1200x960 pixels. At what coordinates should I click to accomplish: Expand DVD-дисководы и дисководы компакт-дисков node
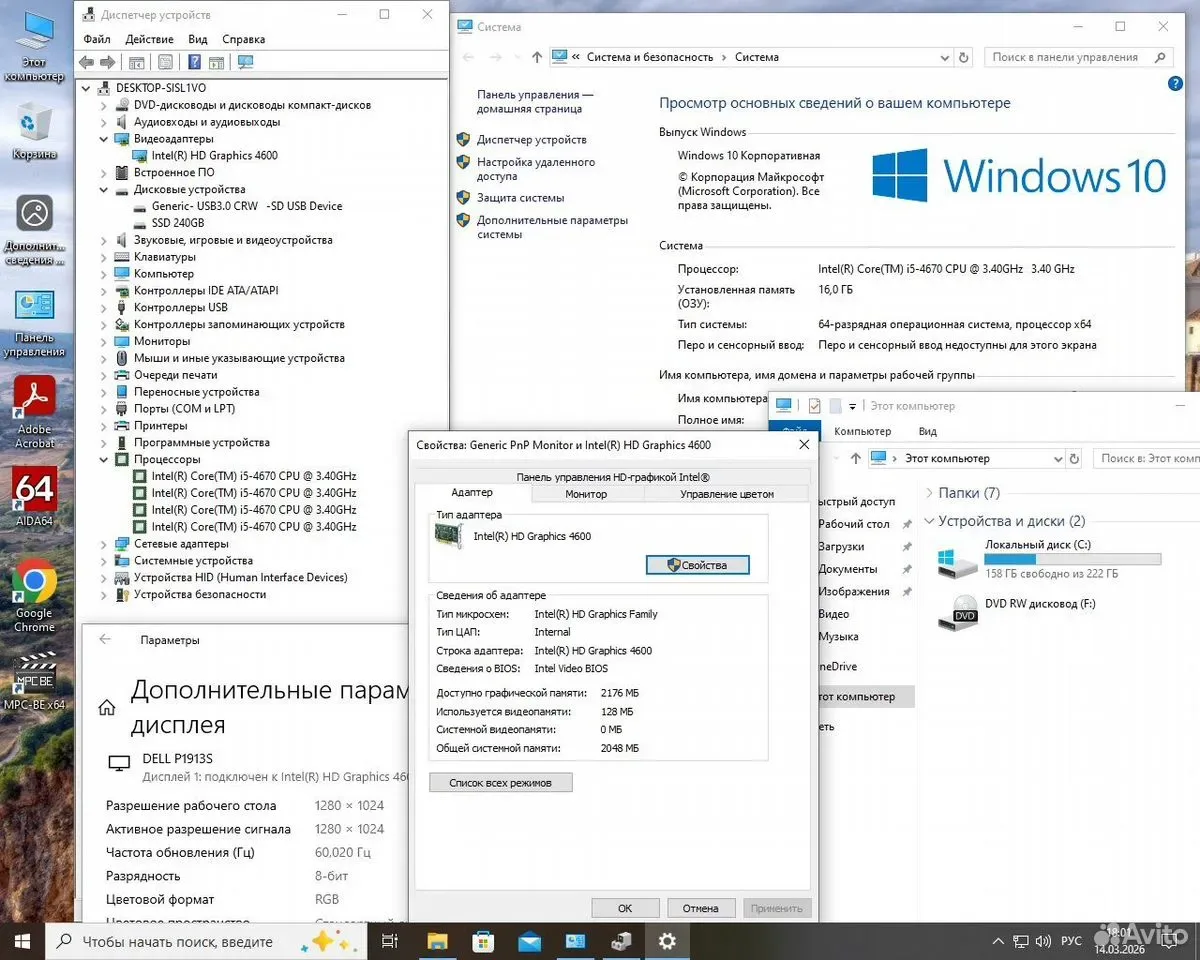point(104,105)
